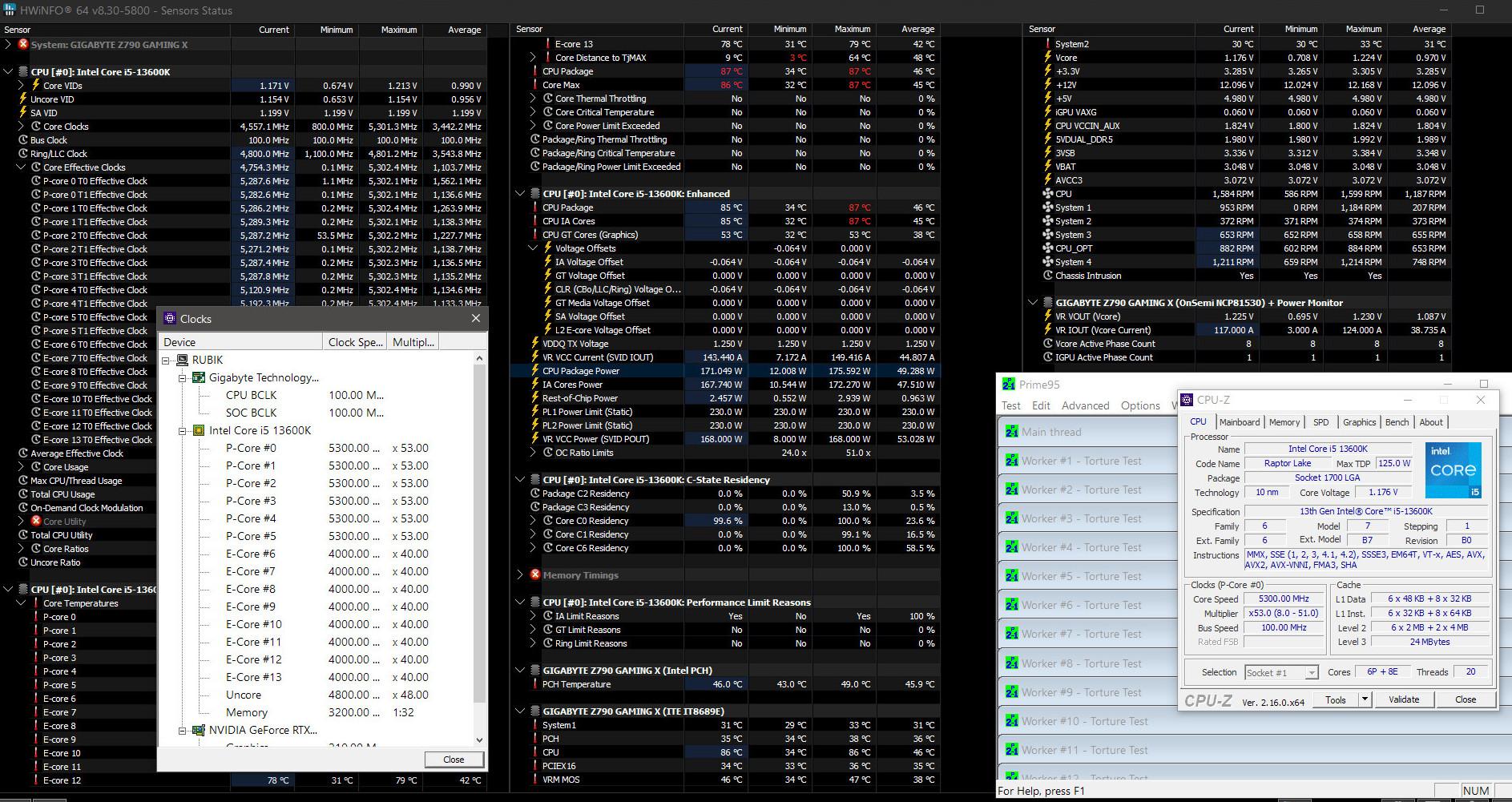The height and width of the screenshot is (802, 1512).
Task: Collapse the Intel Core i5 13600K tree node
Action: pos(183,430)
